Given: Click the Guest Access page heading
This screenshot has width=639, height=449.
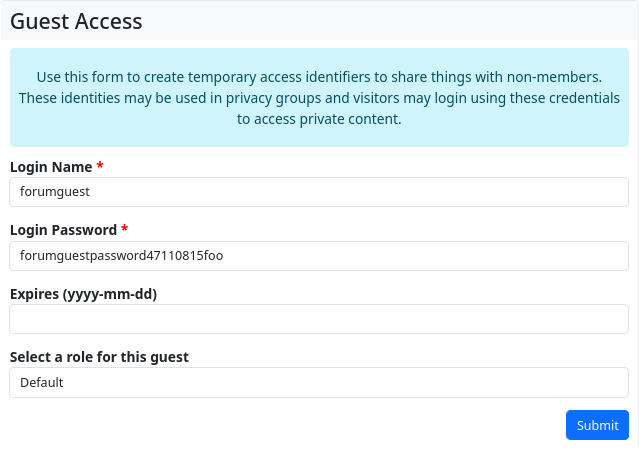Looking at the screenshot, I should click(x=76, y=20).
